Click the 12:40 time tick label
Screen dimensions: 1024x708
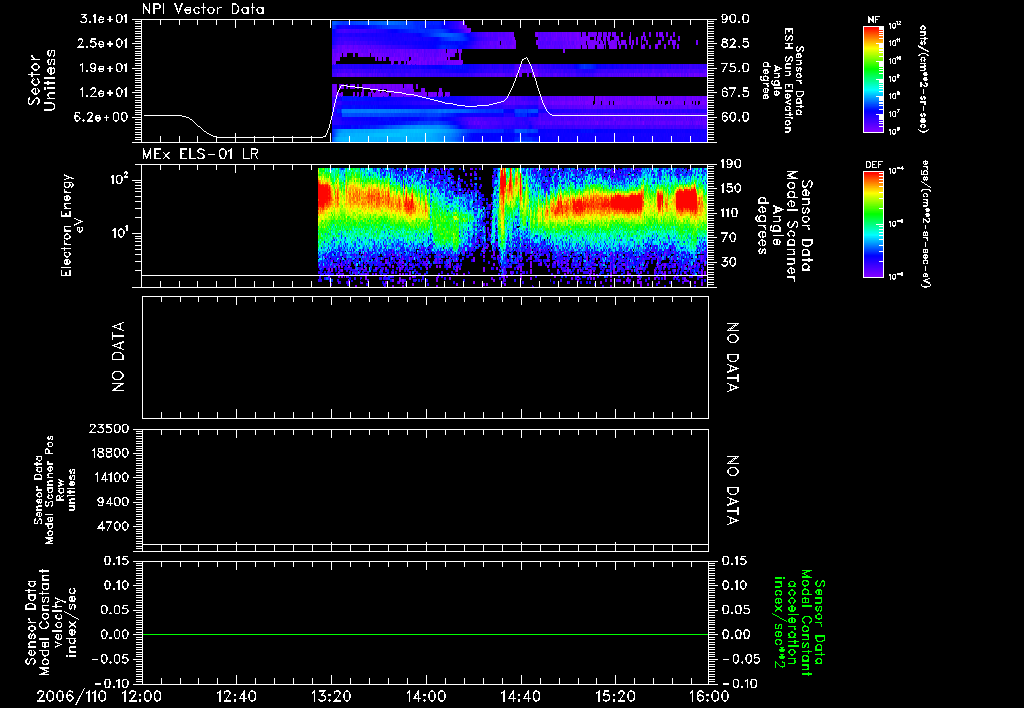(236, 696)
